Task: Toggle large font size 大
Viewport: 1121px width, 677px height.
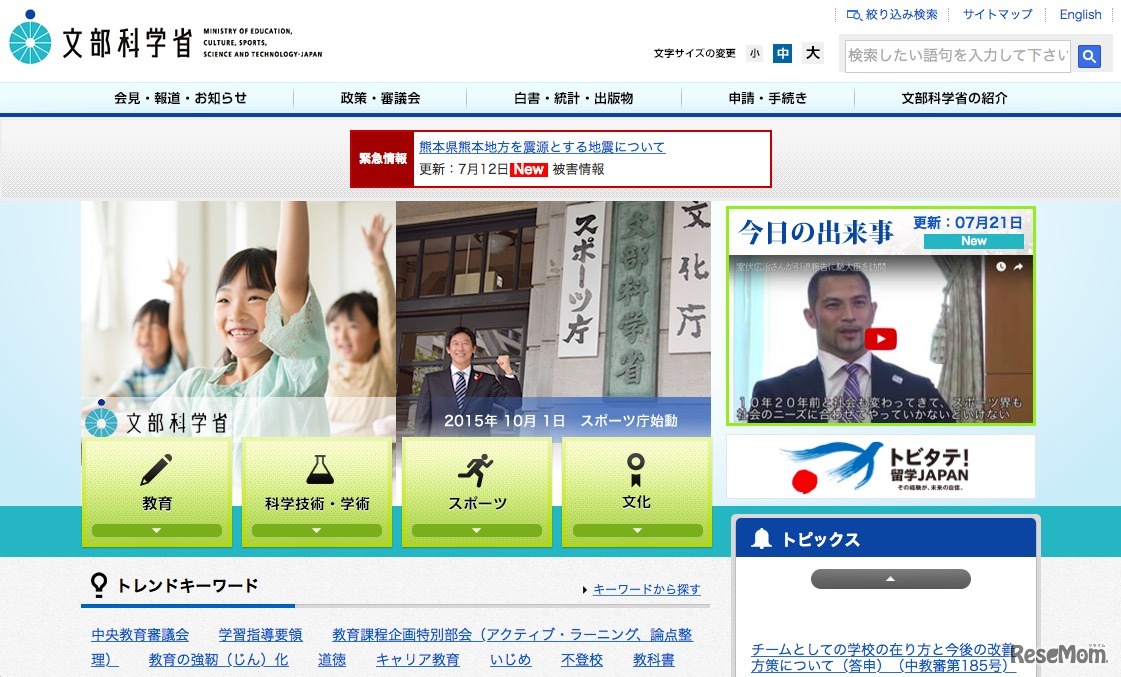Action: (812, 53)
